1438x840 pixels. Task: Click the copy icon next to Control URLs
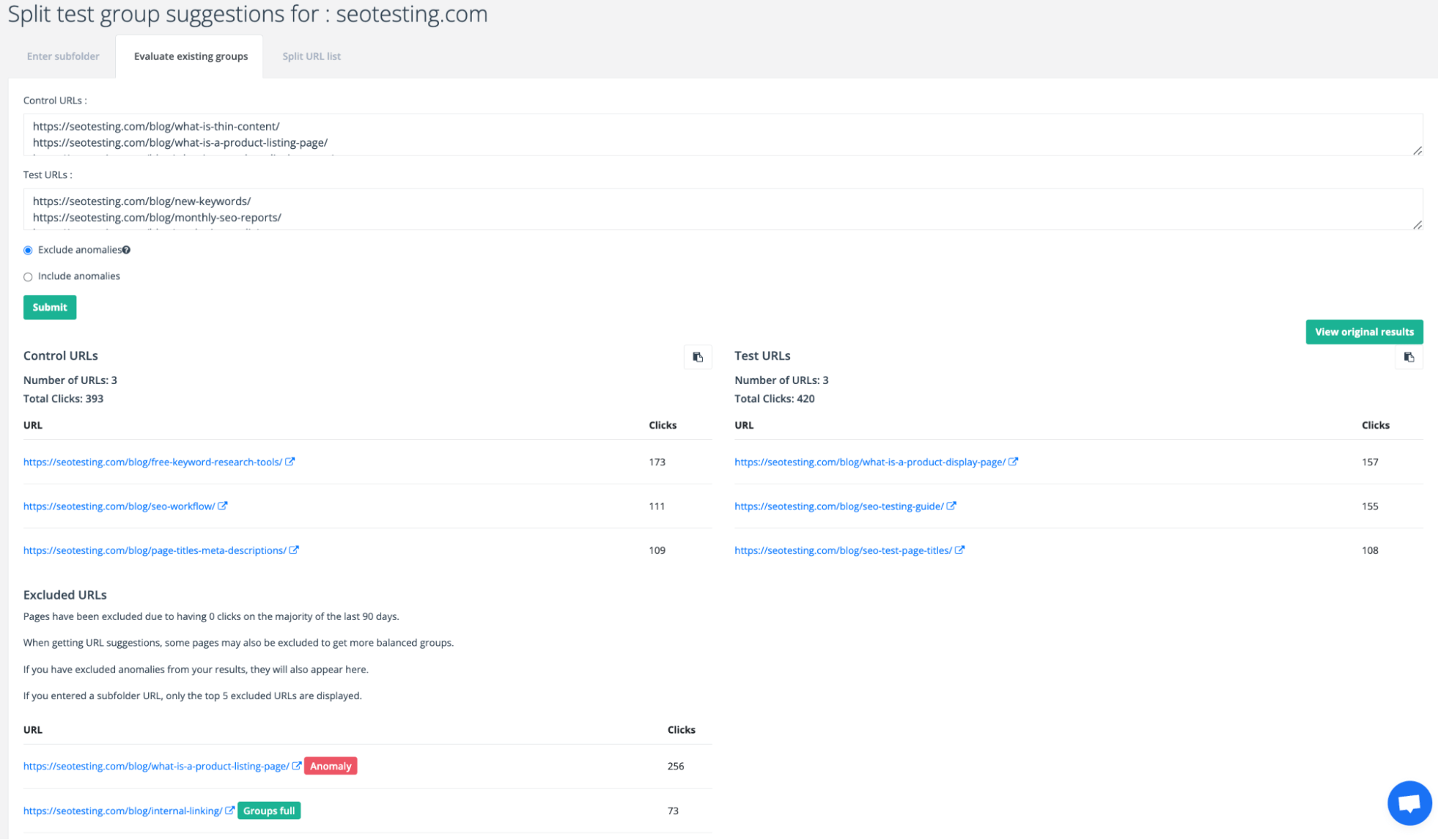[x=697, y=357]
